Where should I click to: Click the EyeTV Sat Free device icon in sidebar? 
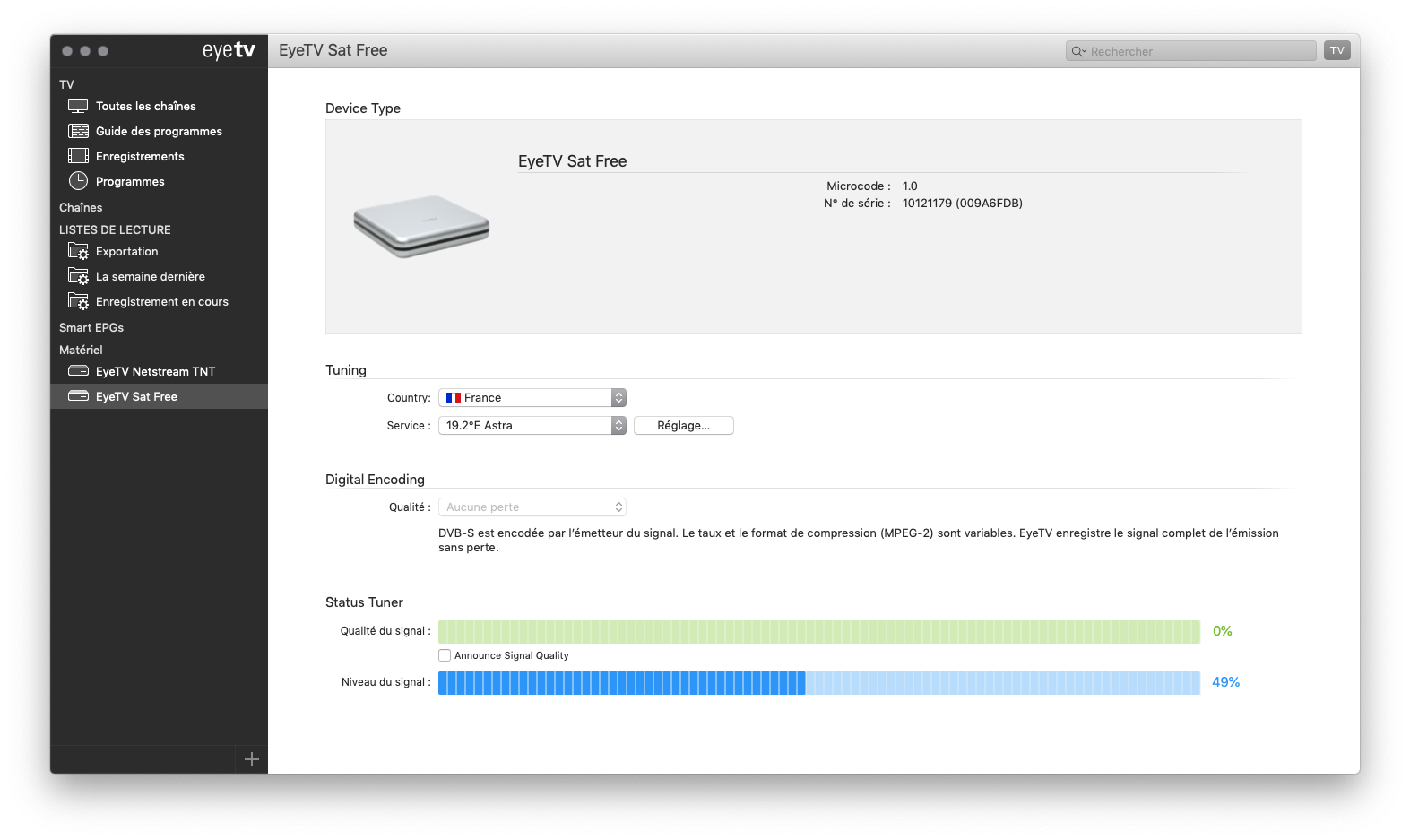pos(78,396)
